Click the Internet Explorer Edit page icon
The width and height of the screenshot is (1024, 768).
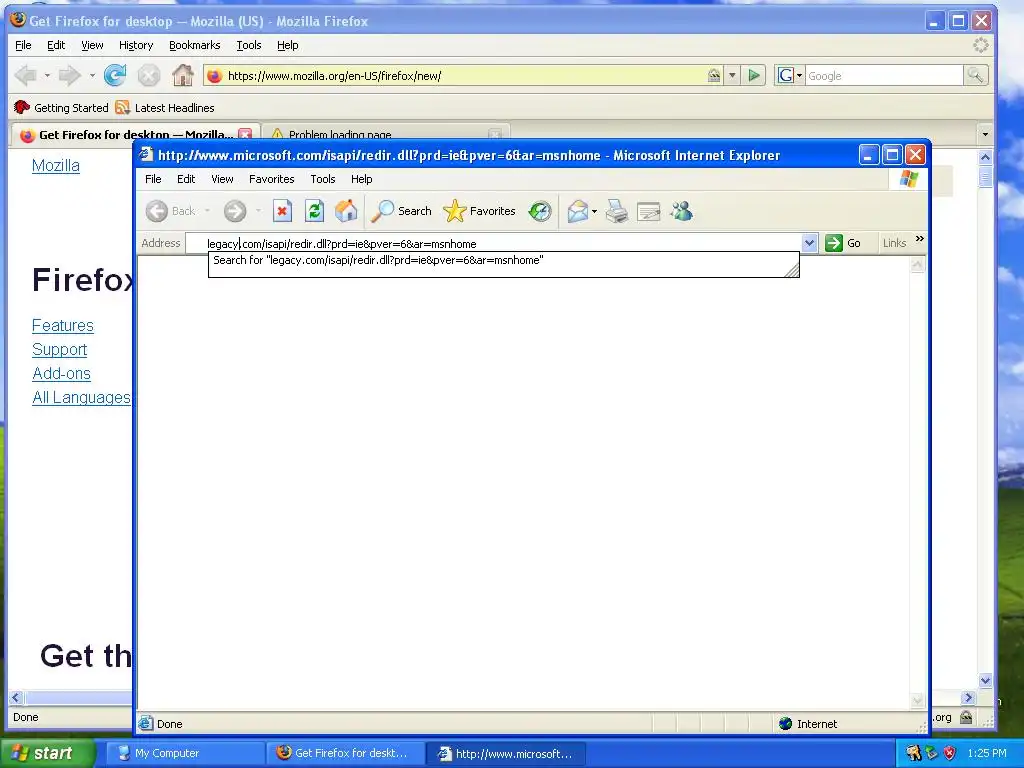[648, 211]
